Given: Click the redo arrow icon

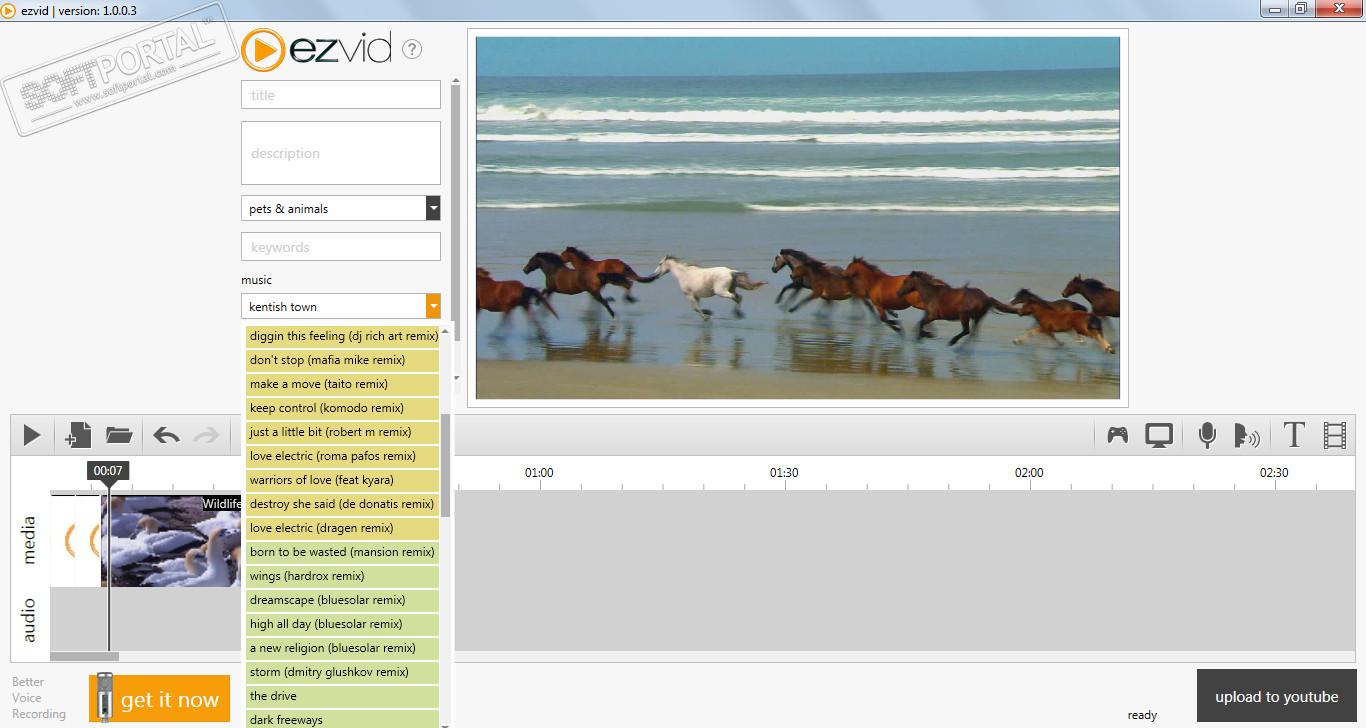Looking at the screenshot, I should 206,435.
